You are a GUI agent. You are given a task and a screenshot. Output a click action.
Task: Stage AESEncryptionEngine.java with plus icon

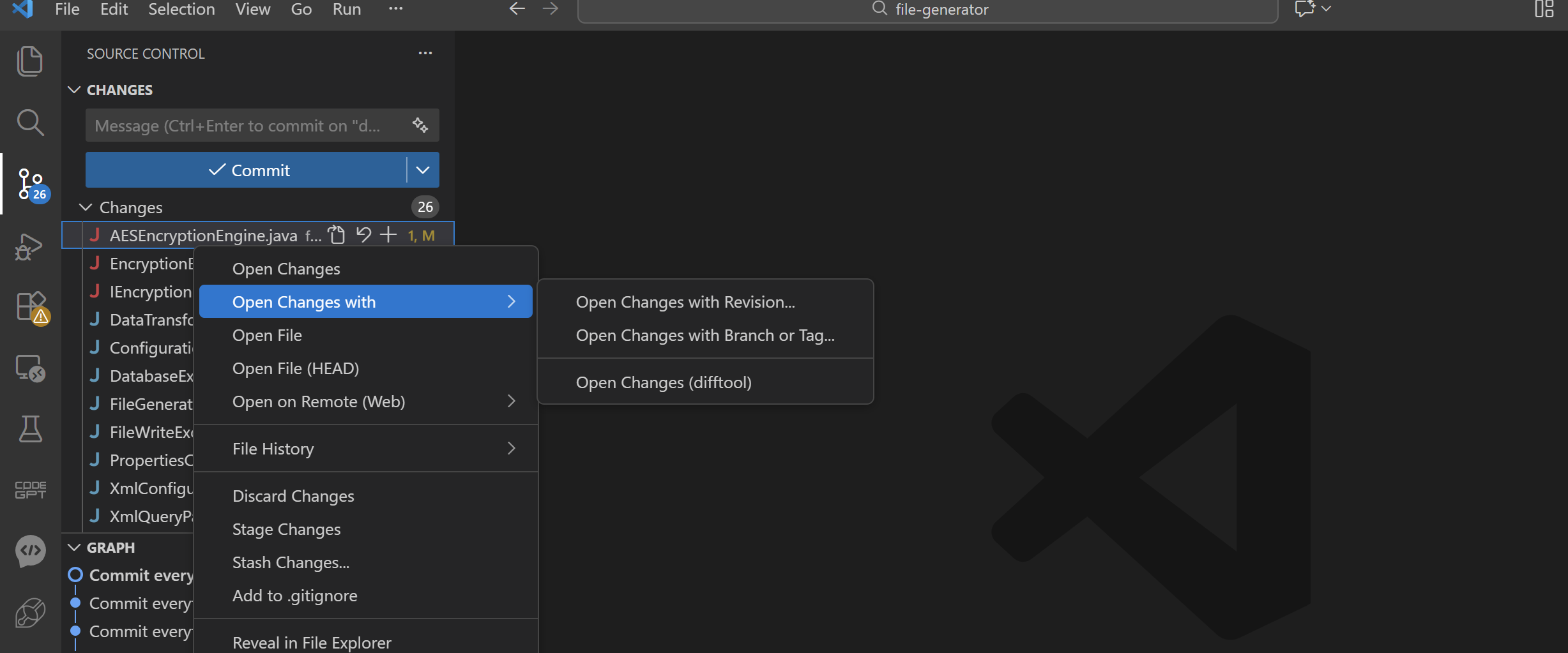pos(388,235)
